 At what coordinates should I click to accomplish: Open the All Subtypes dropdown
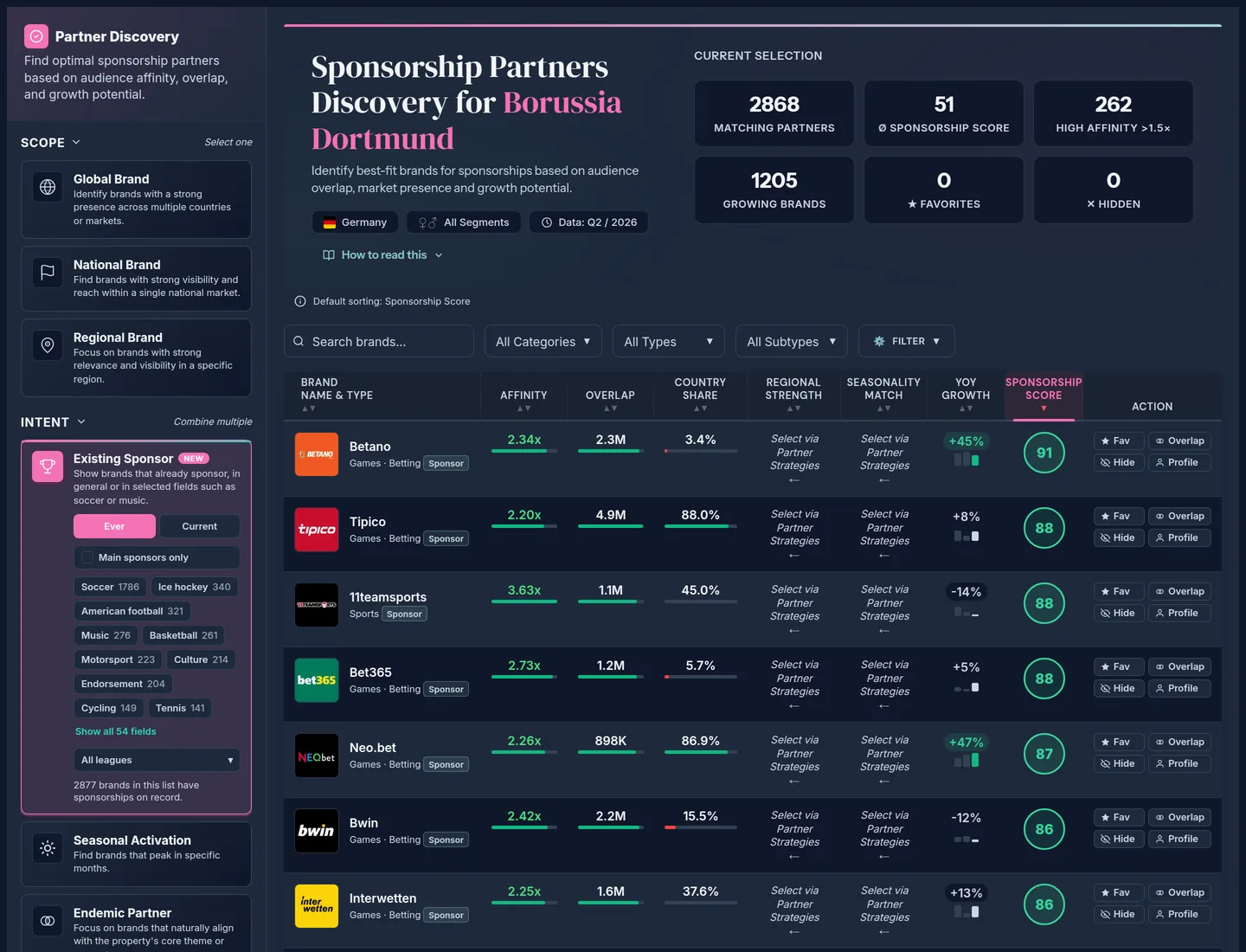click(792, 341)
